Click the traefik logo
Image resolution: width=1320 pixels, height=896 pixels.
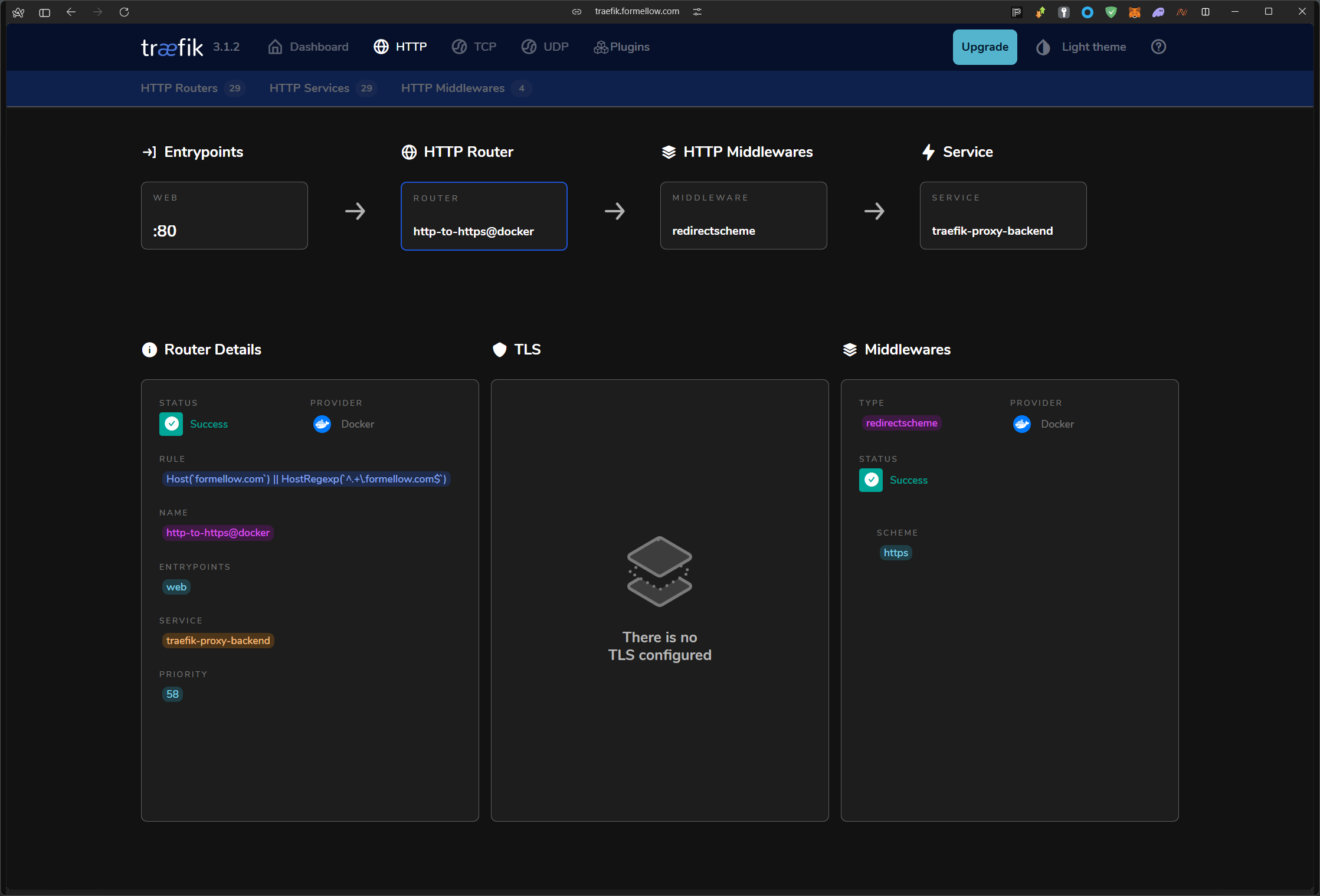pyautogui.click(x=172, y=47)
